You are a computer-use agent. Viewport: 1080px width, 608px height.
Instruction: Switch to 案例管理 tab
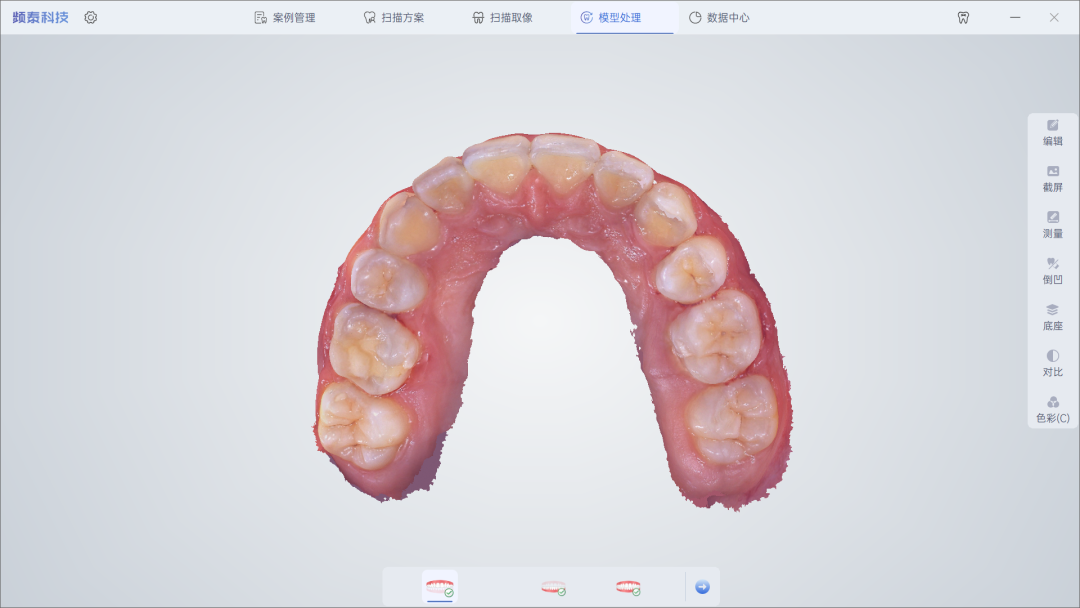pyautogui.click(x=284, y=17)
